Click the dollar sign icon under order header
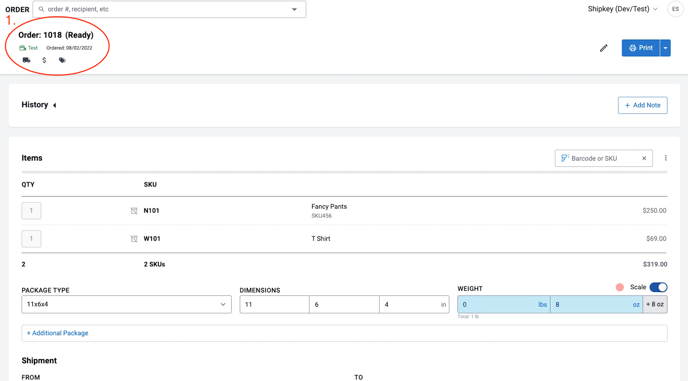Screen dimensions: 688x381 tap(44, 60)
